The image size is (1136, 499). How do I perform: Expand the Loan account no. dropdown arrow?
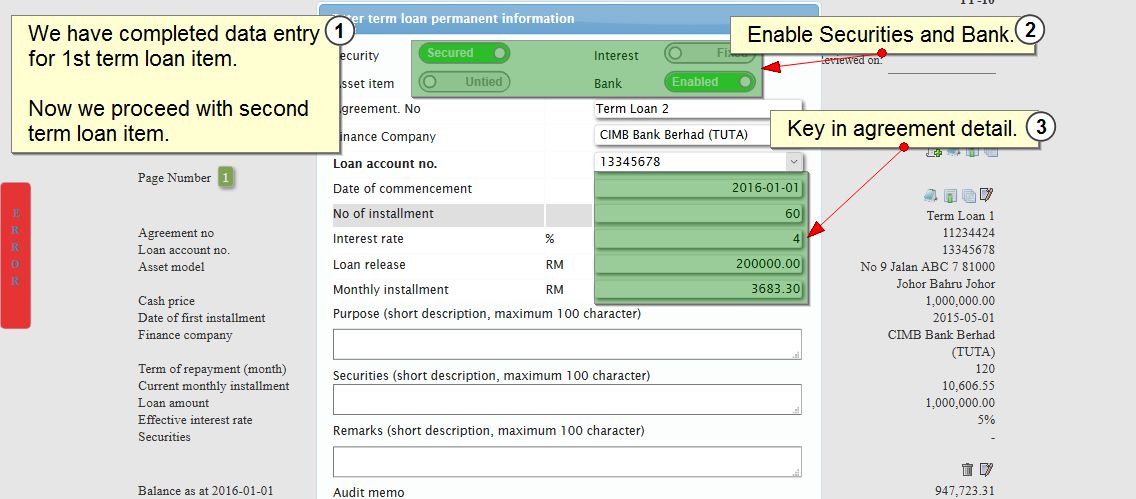click(x=793, y=161)
